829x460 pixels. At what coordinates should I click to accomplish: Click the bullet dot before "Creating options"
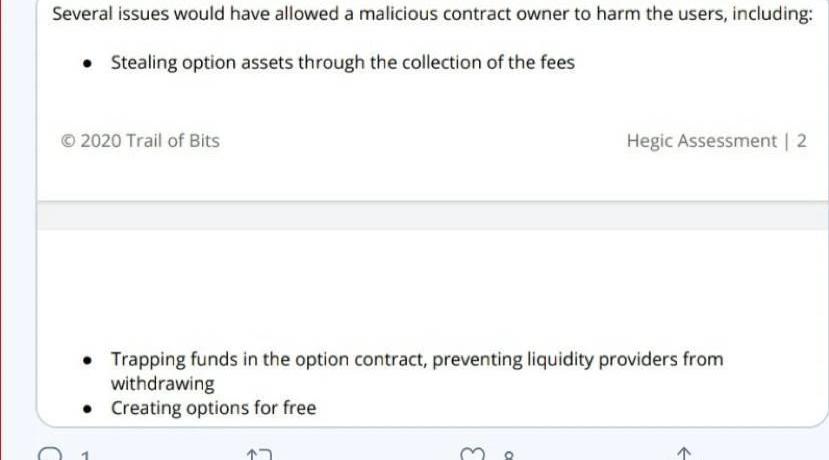[87, 409]
